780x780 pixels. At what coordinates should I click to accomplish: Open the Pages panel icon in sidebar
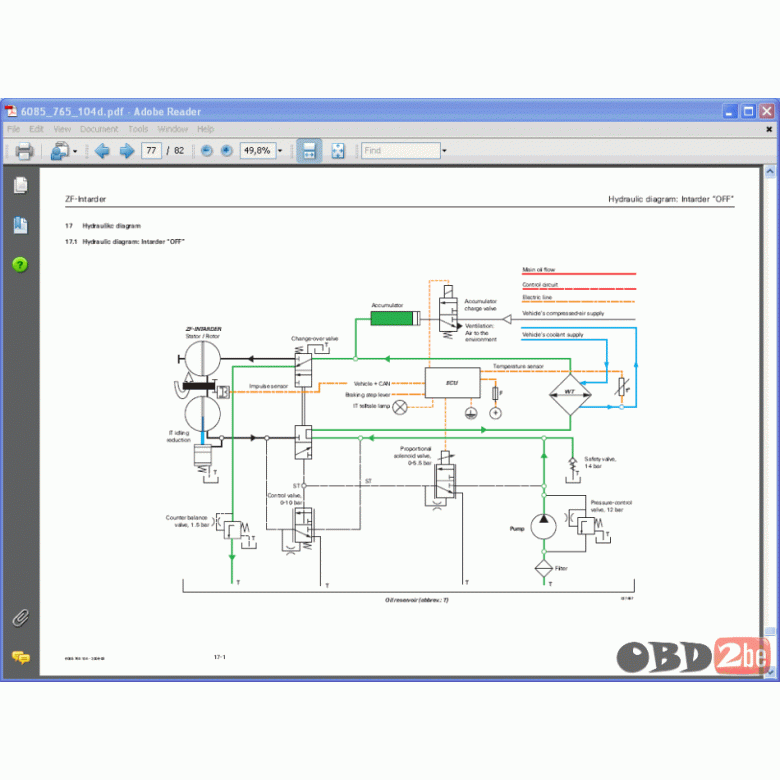pos(20,185)
